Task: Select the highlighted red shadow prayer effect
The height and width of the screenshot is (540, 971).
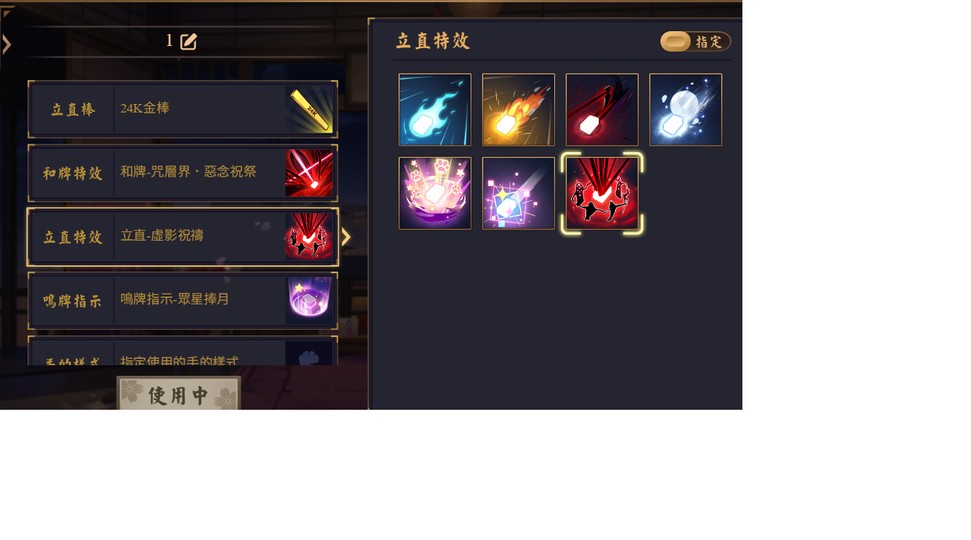Action: click(x=602, y=193)
